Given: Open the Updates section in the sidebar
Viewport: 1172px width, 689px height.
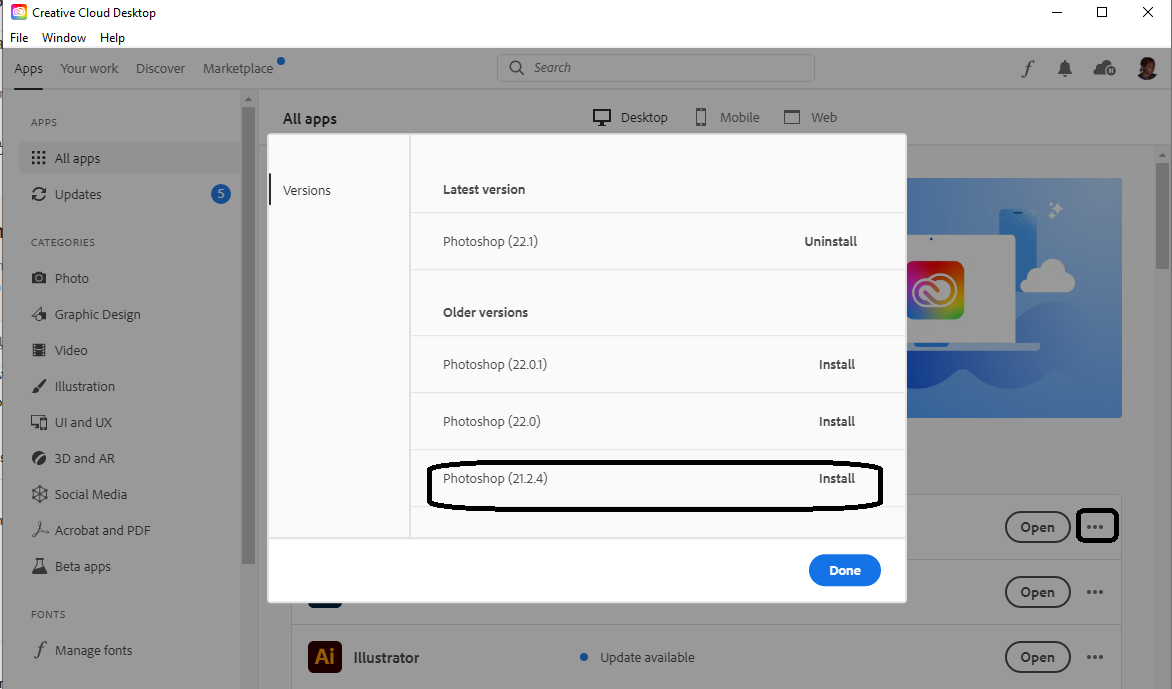Looking at the screenshot, I should pos(77,193).
